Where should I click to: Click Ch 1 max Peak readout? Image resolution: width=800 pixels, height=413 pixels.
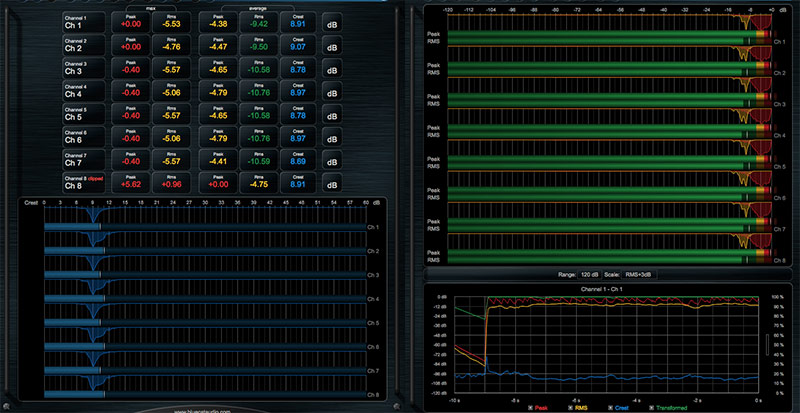click(x=131, y=22)
